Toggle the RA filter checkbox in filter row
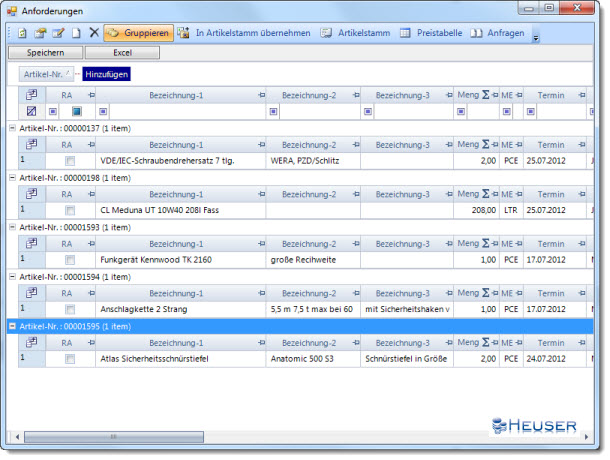This screenshot has height=460, width=610. [x=77, y=112]
